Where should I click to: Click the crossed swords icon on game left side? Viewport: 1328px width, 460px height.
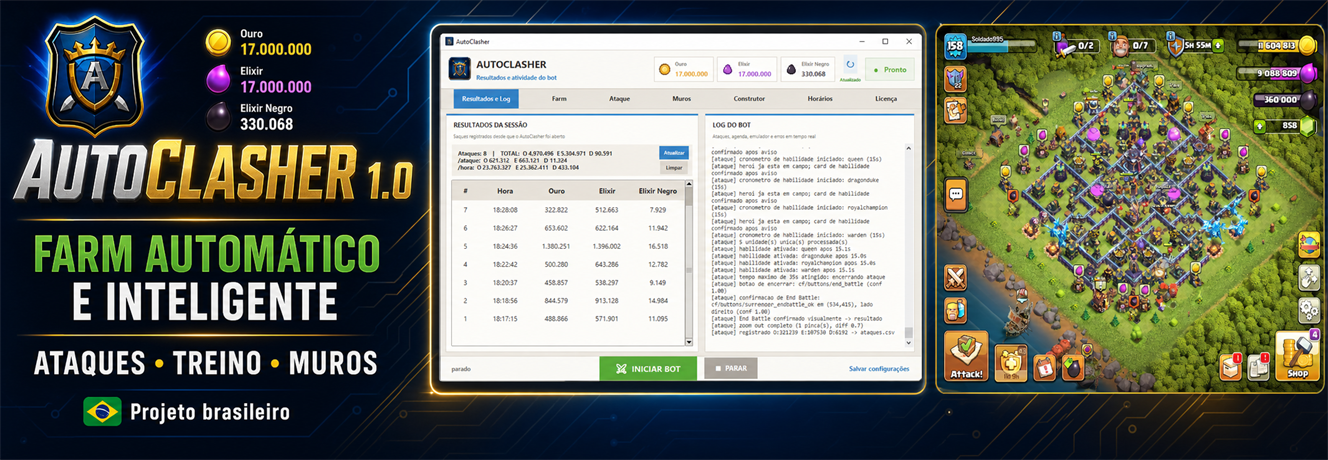tap(955, 277)
